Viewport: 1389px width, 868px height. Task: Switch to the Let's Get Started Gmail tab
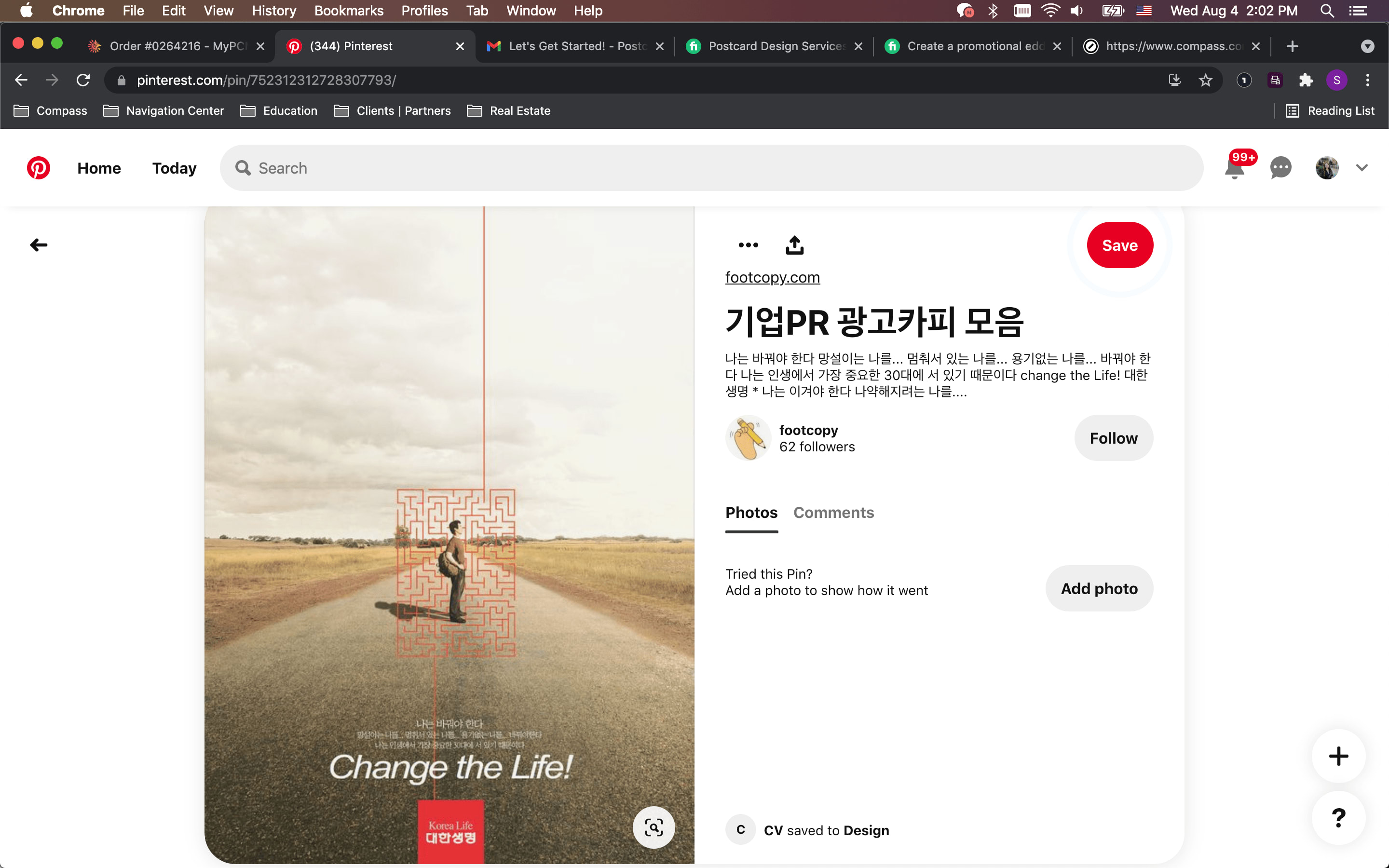[574, 46]
